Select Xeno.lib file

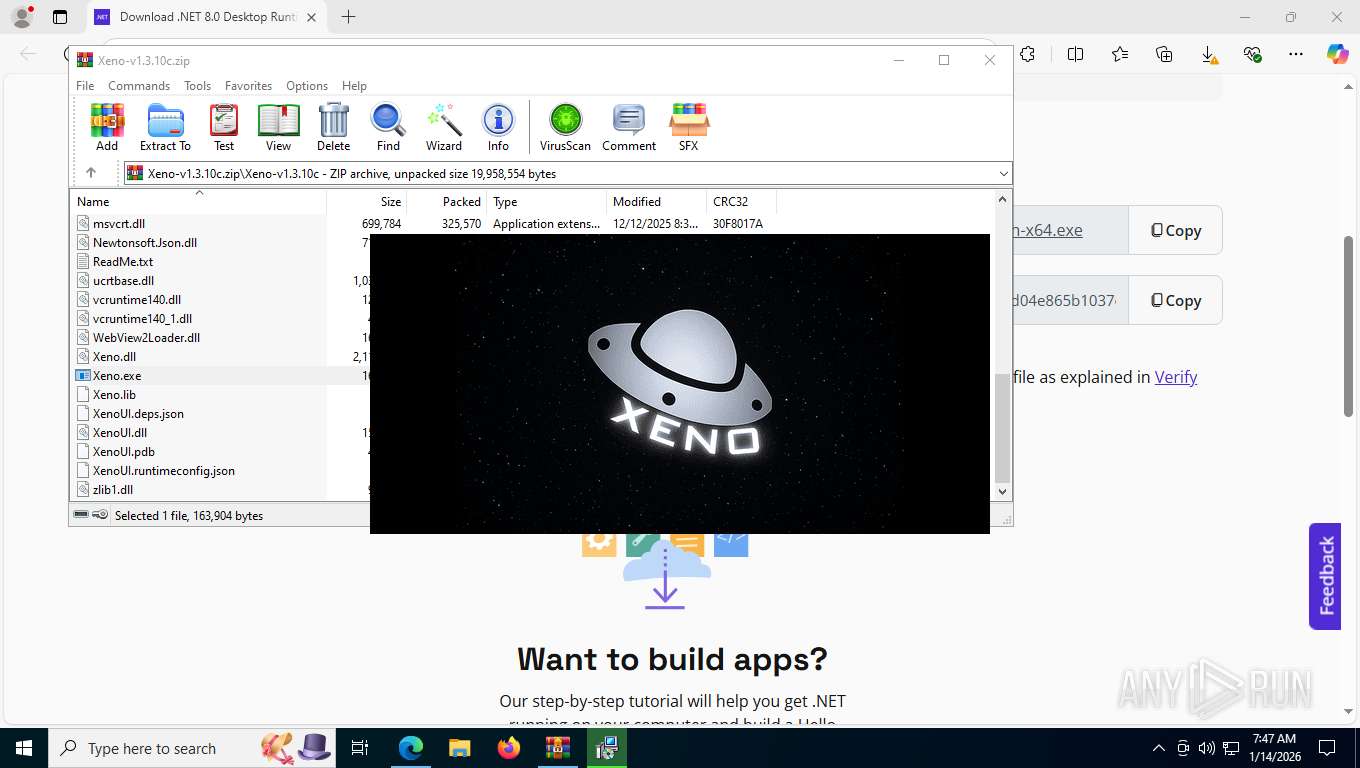click(114, 395)
